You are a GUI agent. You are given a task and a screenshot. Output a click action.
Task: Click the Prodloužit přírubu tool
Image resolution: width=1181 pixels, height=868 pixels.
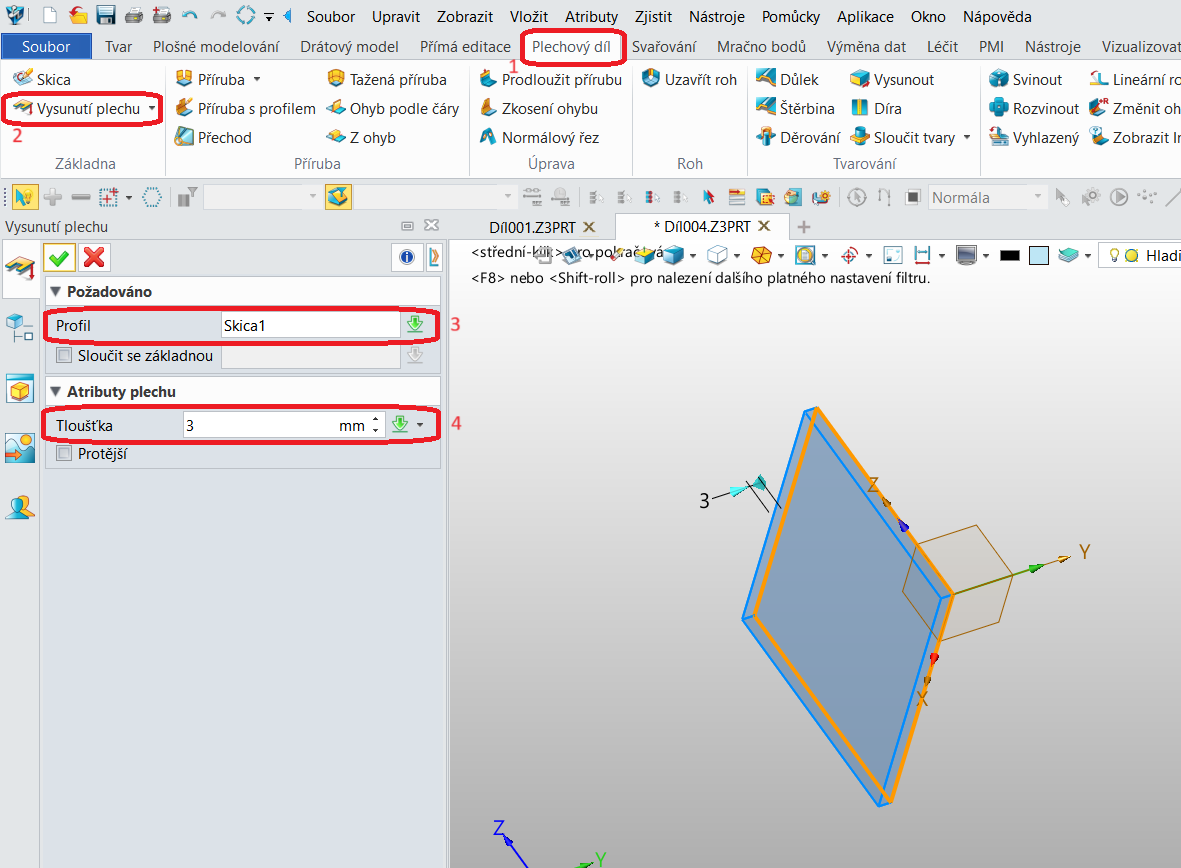click(551, 79)
